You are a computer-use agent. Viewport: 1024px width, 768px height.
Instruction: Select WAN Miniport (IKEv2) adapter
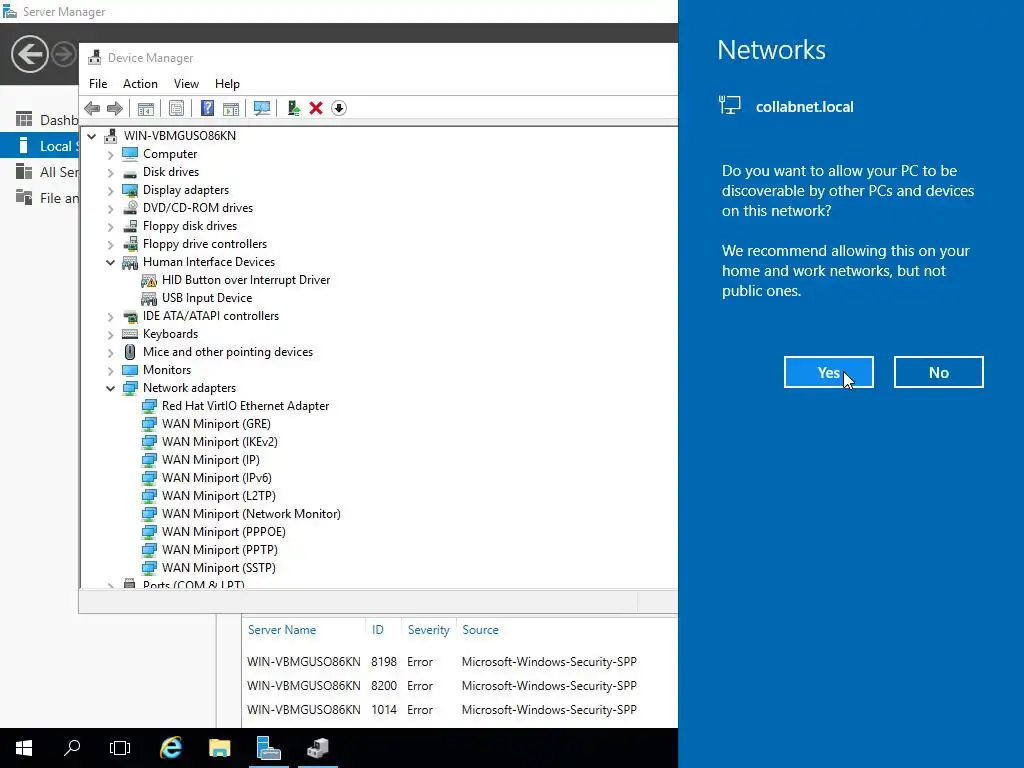(219, 442)
